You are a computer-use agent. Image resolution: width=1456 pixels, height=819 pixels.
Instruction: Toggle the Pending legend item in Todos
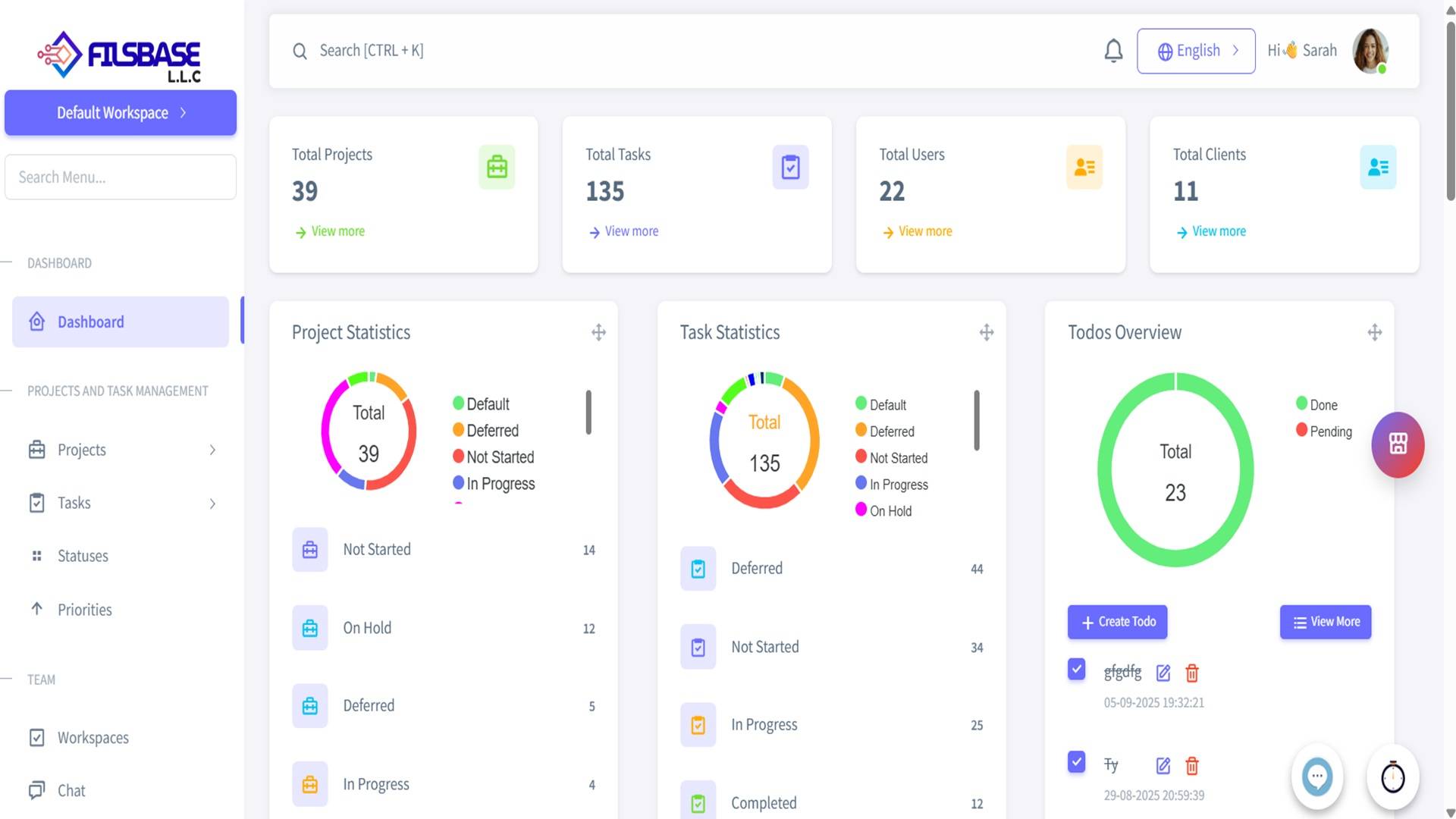pyautogui.click(x=1323, y=431)
